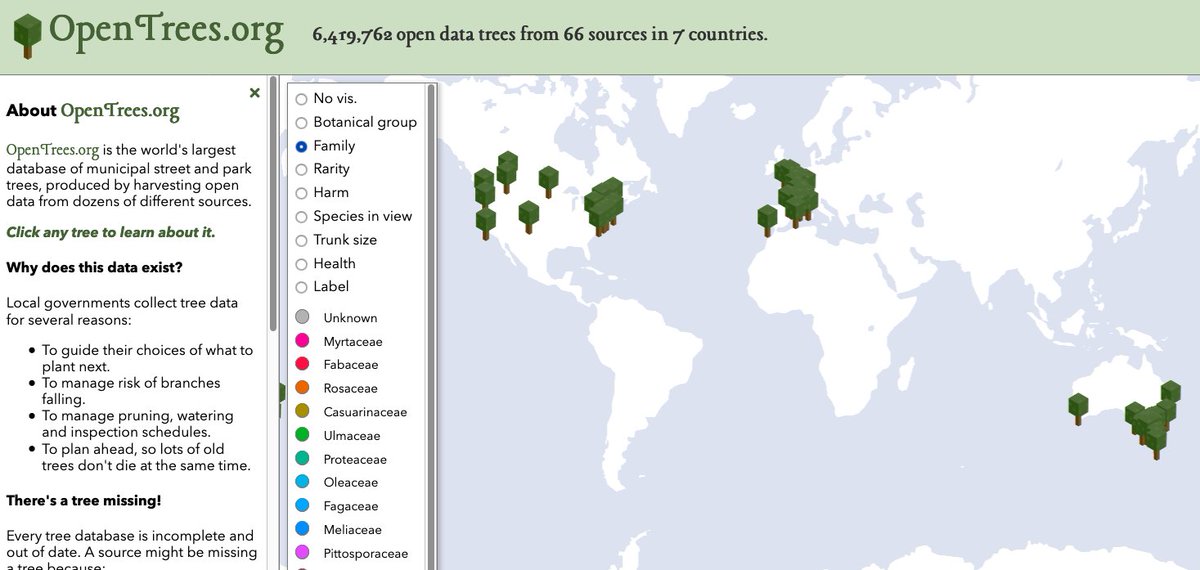
Task: Click the Myrtaceae family label
Action: [353, 341]
